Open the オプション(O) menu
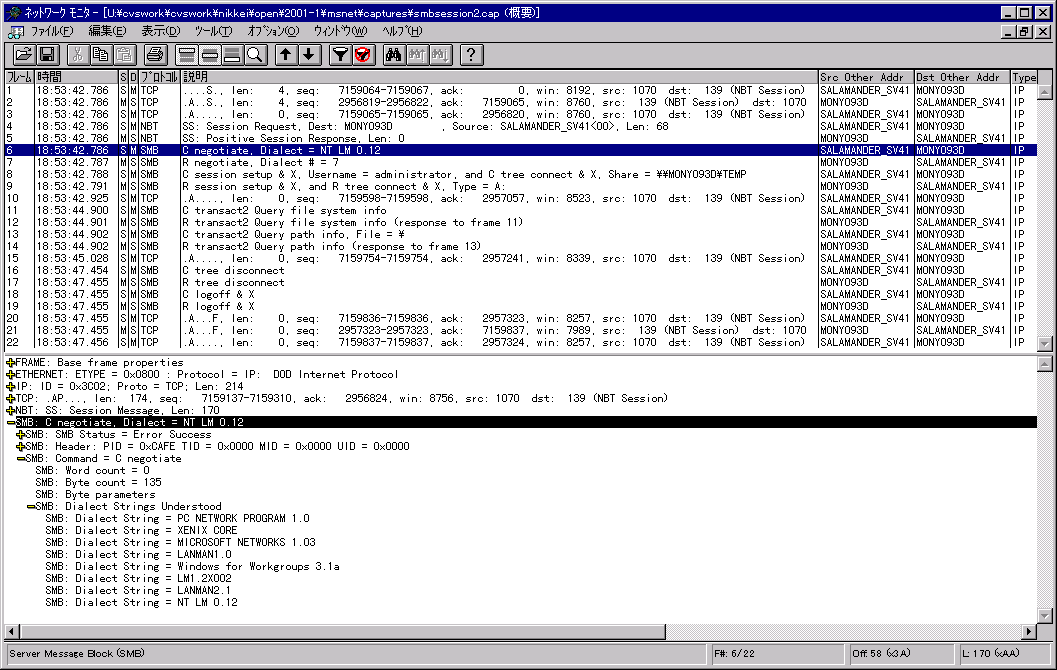The height and width of the screenshot is (670, 1057). pyautogui.click(x=273, y=31)
